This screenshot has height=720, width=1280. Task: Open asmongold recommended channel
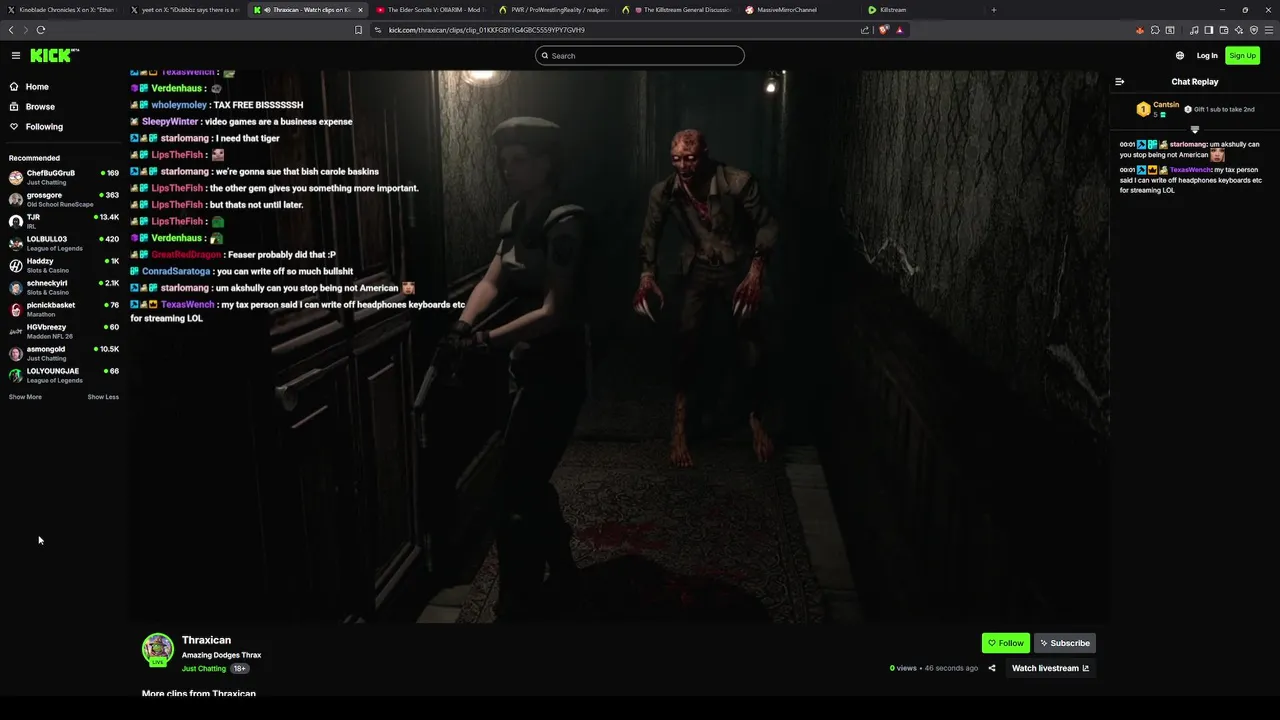62,353
